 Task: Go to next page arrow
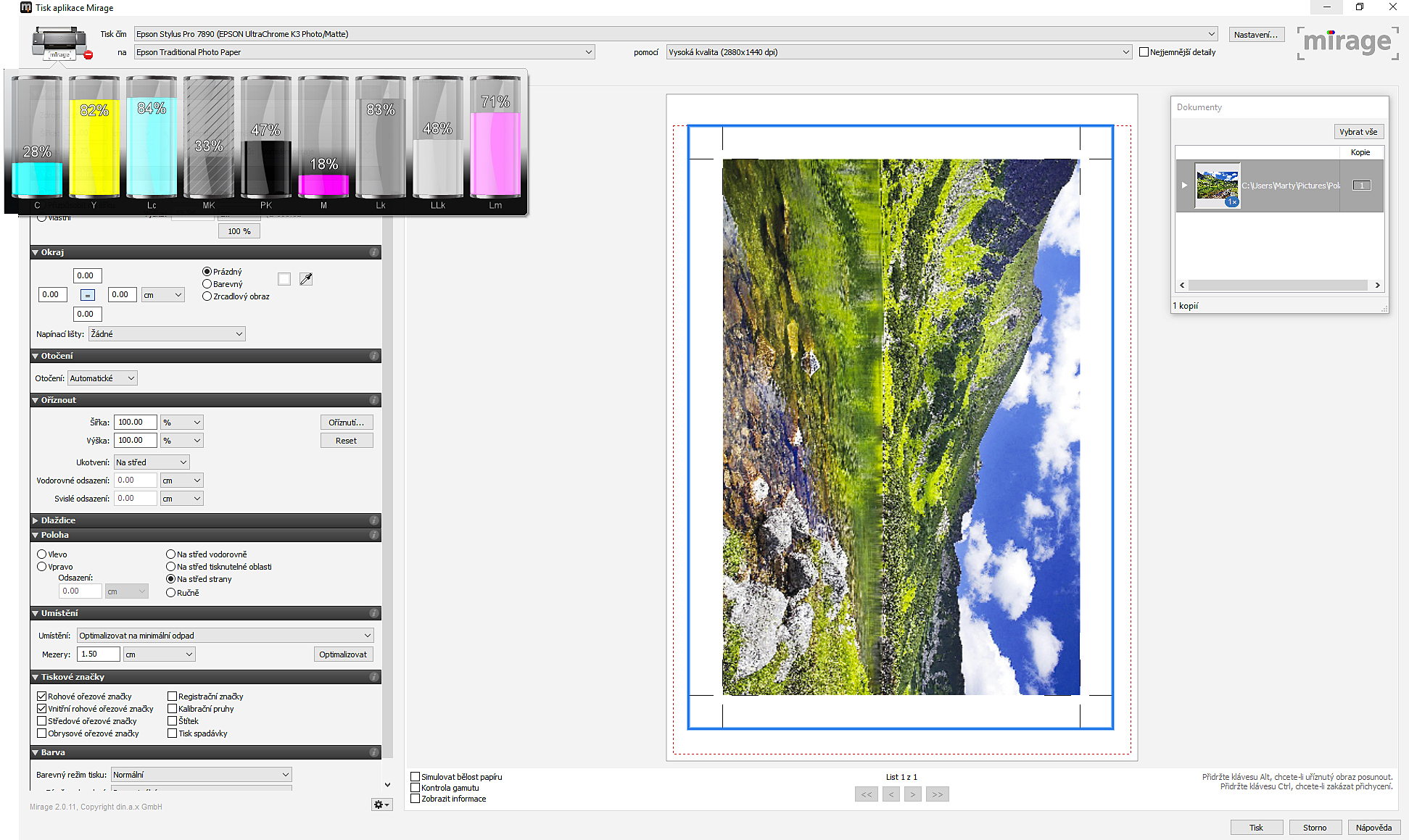point(913,794)
